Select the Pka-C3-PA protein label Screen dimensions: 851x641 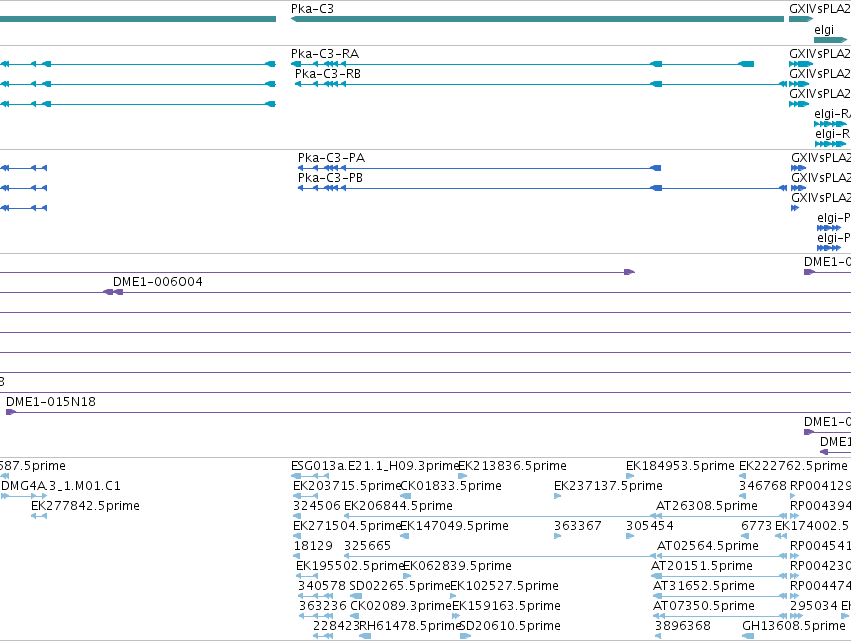coord(331,158)
